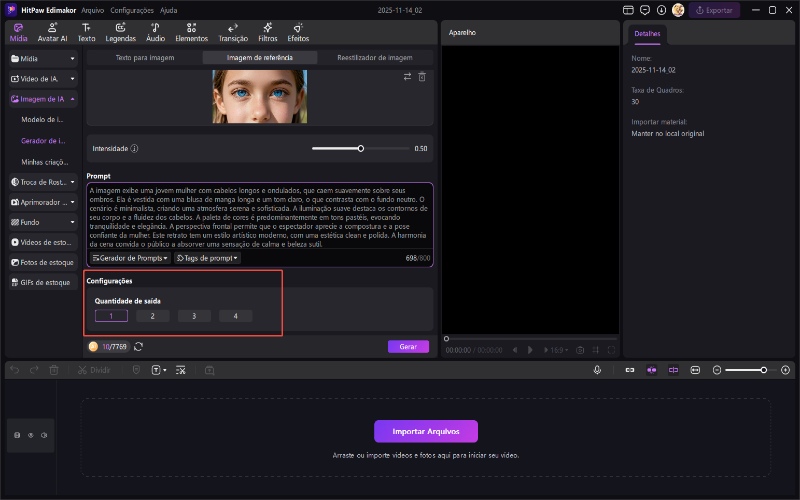
Task: Click the Gerar button
Action: coord(408,346)
